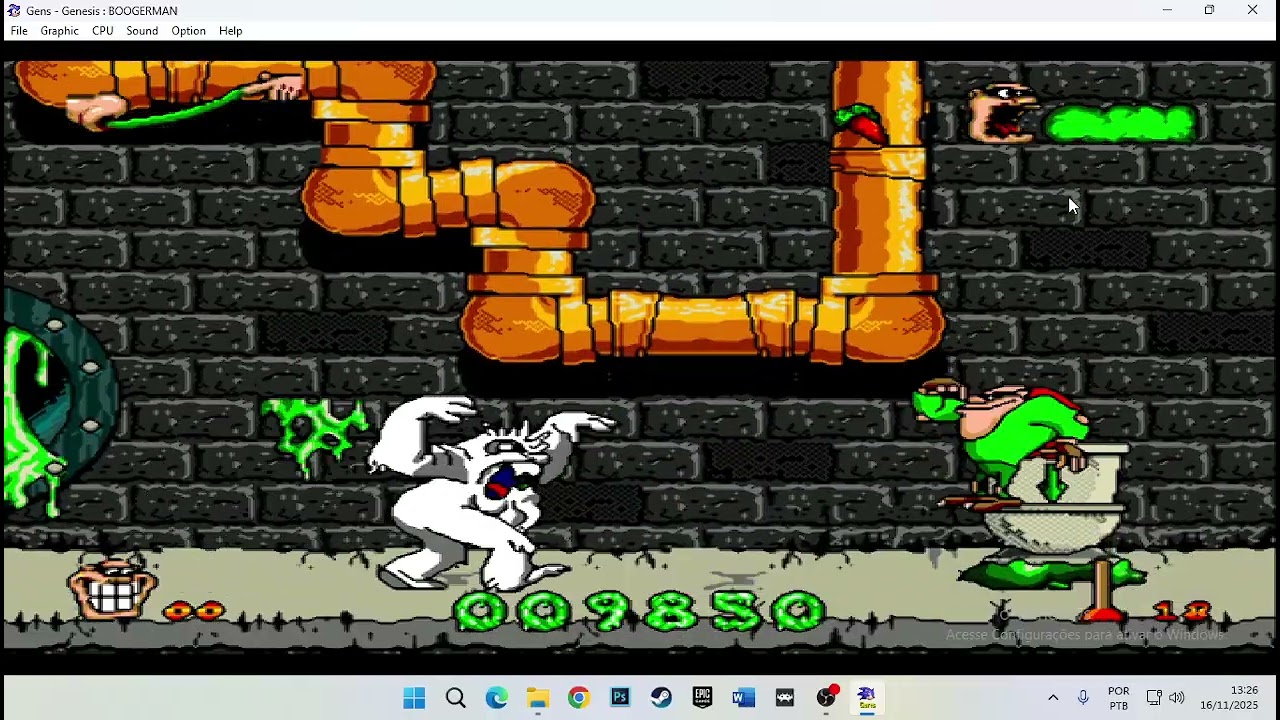This screenshot has height=720, width=1280.
Task: Close the Gens emulator window
Action: (1252, 10)
